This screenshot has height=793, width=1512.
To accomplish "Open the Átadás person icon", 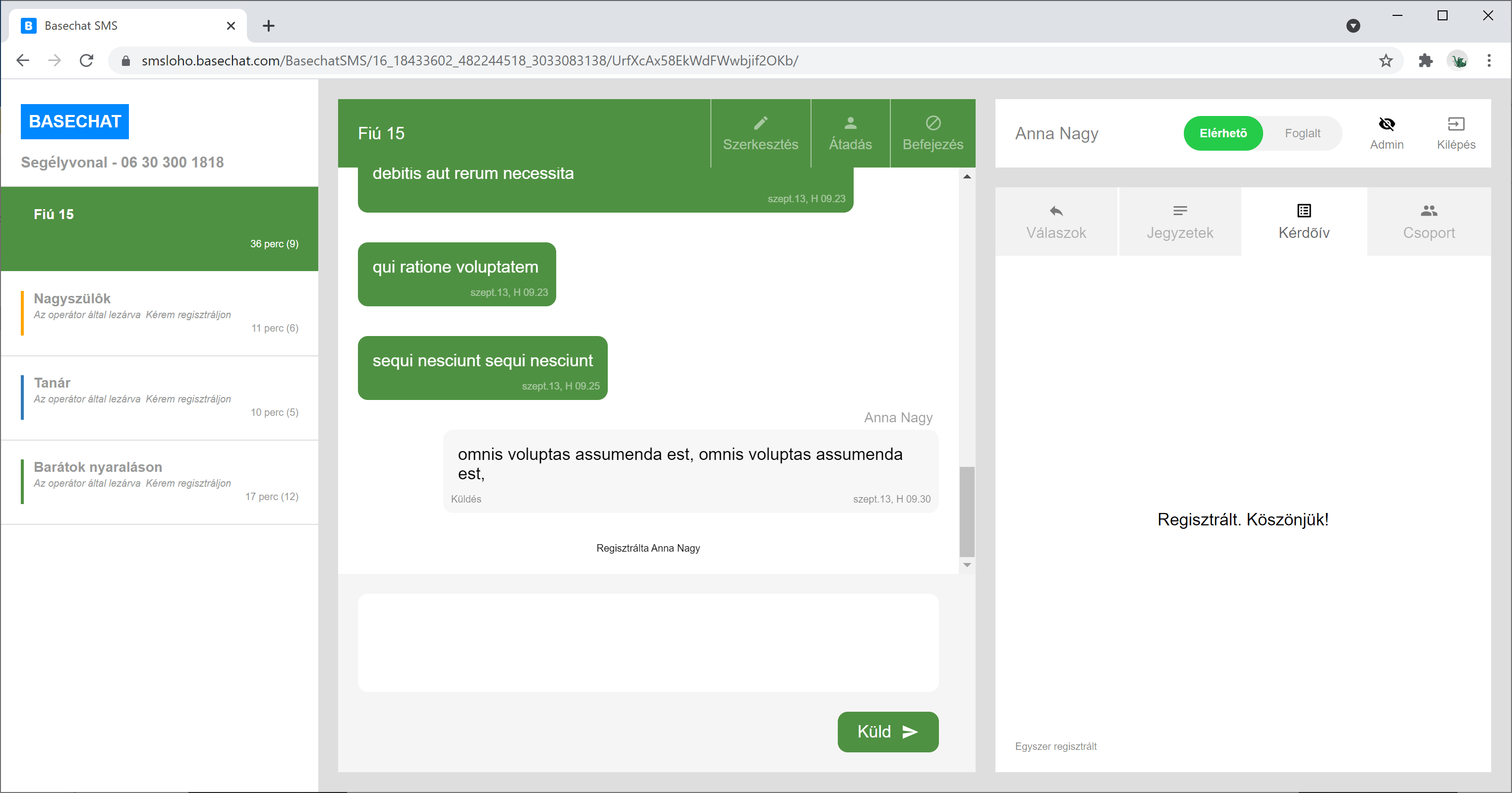I will (850, 123).
